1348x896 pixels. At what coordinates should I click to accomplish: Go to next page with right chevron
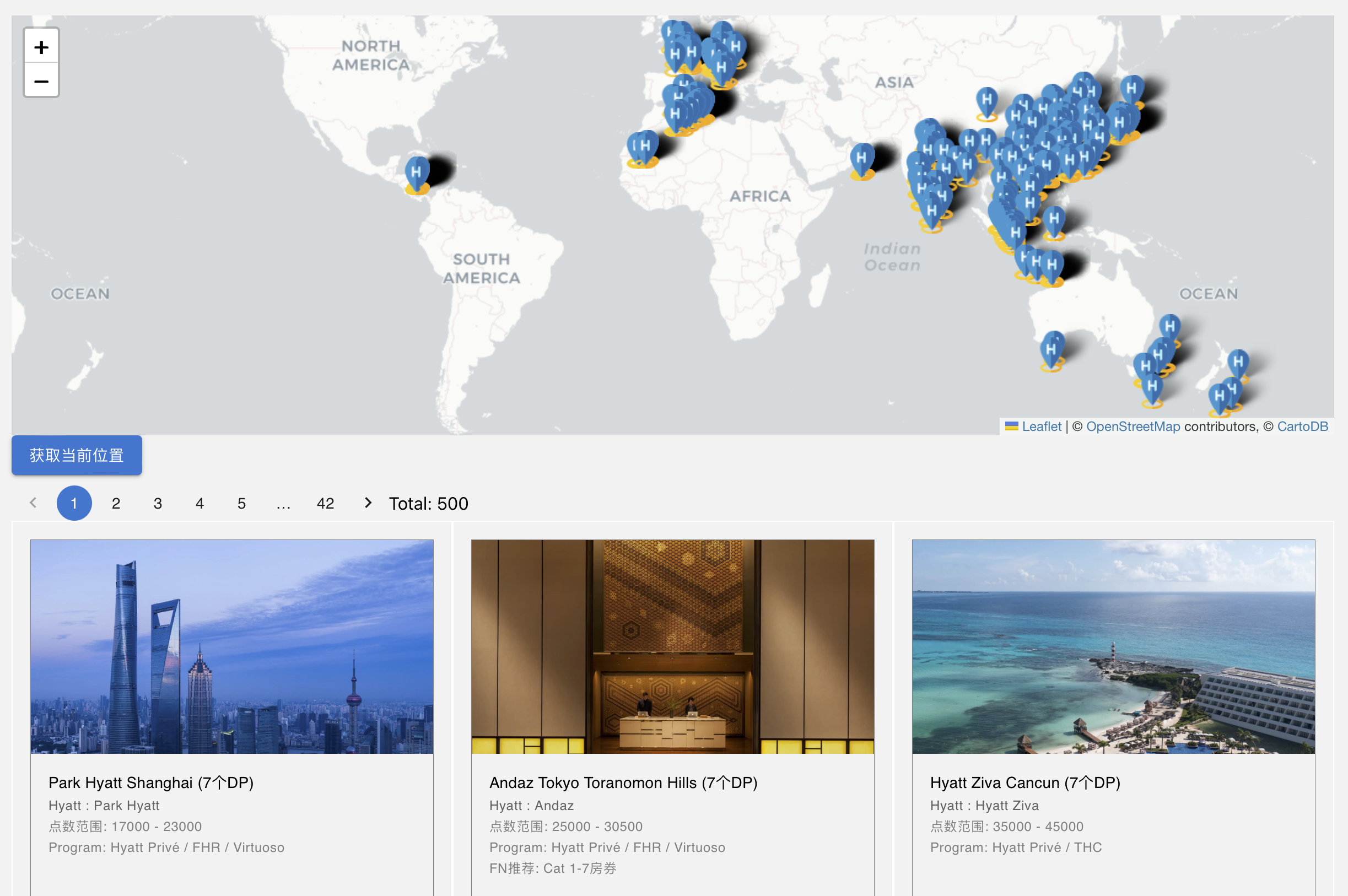pyautogui.click(x=368, y=503)
